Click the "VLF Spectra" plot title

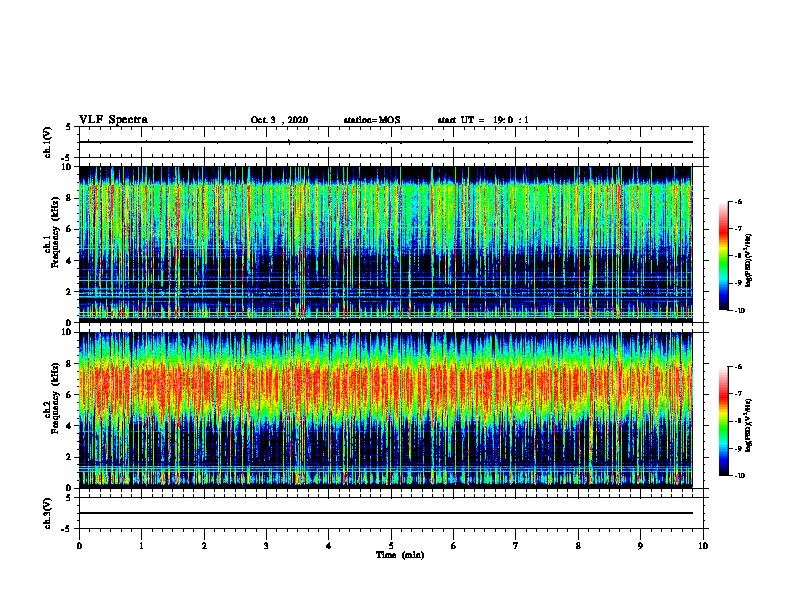pos(113,120)
